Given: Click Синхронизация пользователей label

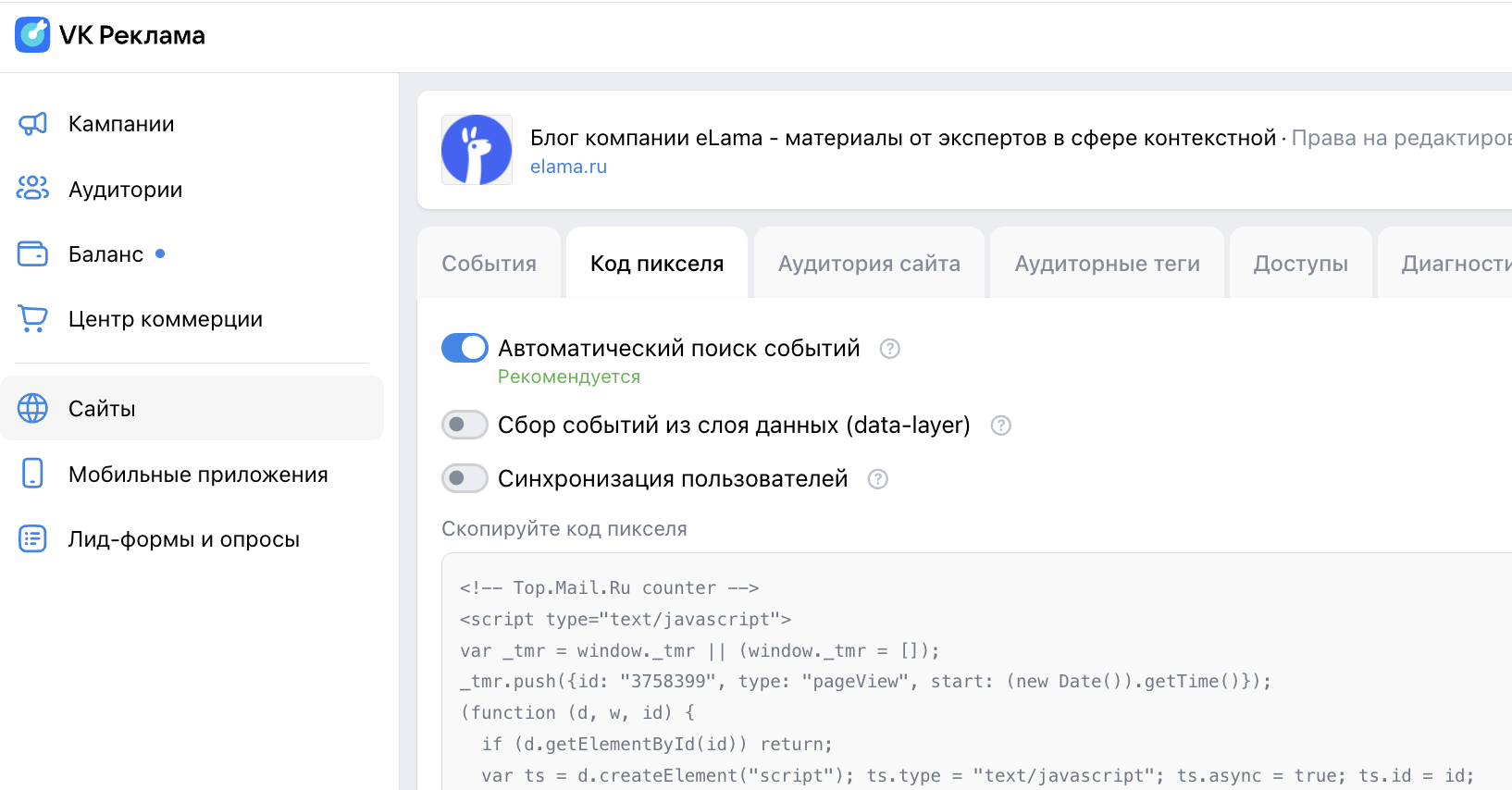Looking at the screenshot, I should click(673, 479).
